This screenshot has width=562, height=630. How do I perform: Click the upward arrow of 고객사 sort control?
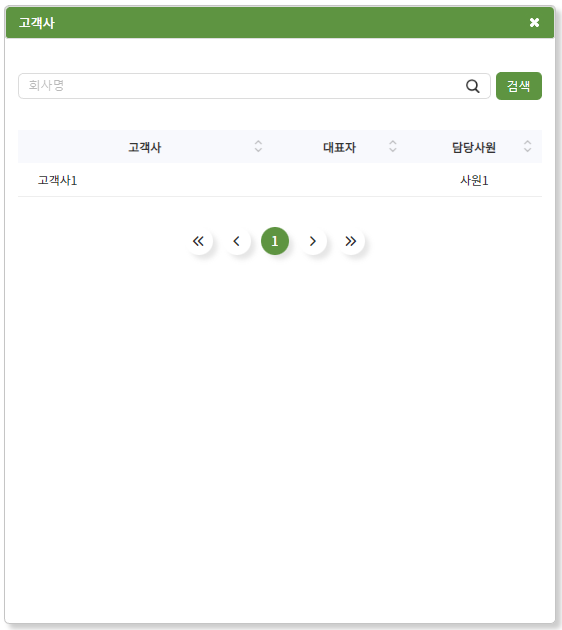click(258, 142)
